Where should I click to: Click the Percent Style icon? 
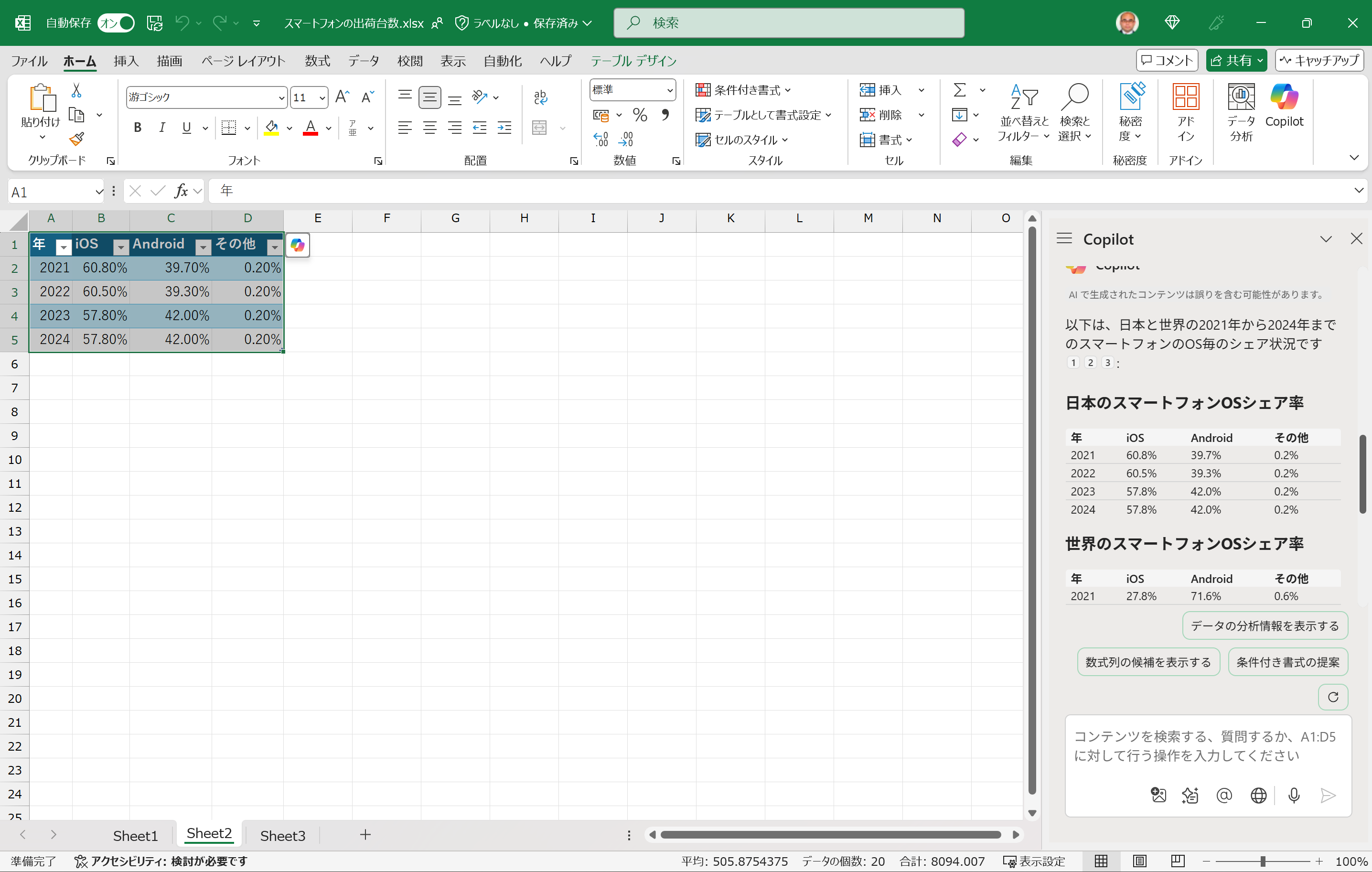point(640,115)
